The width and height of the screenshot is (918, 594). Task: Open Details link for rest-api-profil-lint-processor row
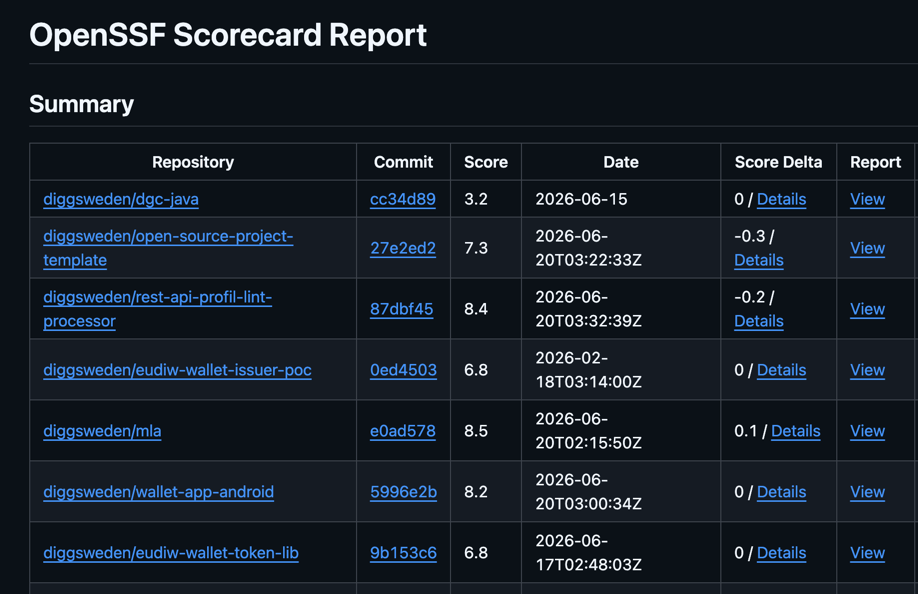(x=759, y=321)
